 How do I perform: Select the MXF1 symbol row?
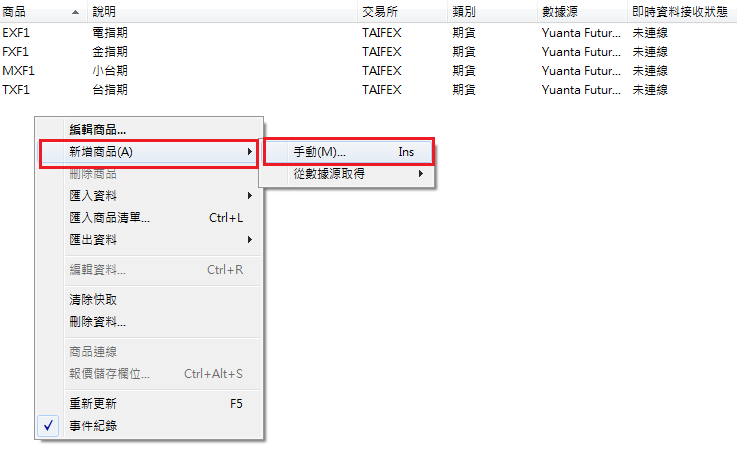point(368,71)
